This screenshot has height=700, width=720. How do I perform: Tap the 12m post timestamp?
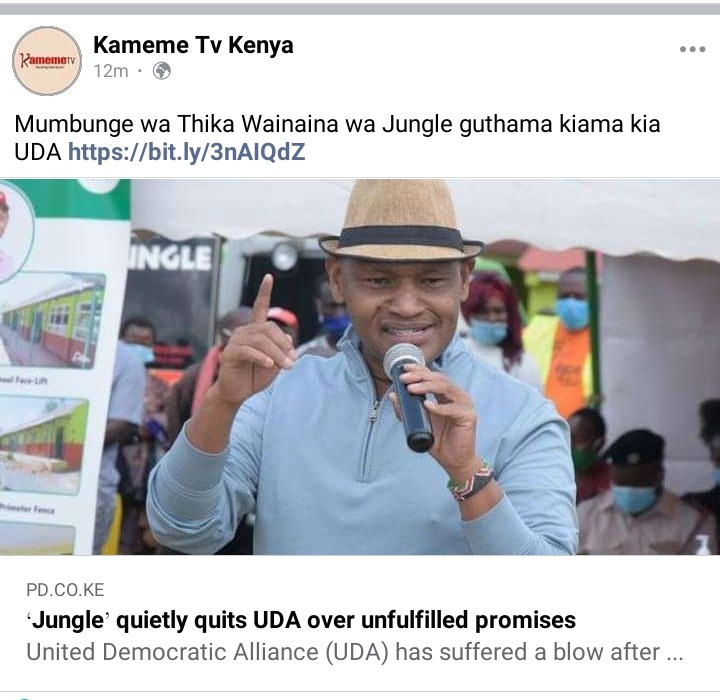point(111,71)
